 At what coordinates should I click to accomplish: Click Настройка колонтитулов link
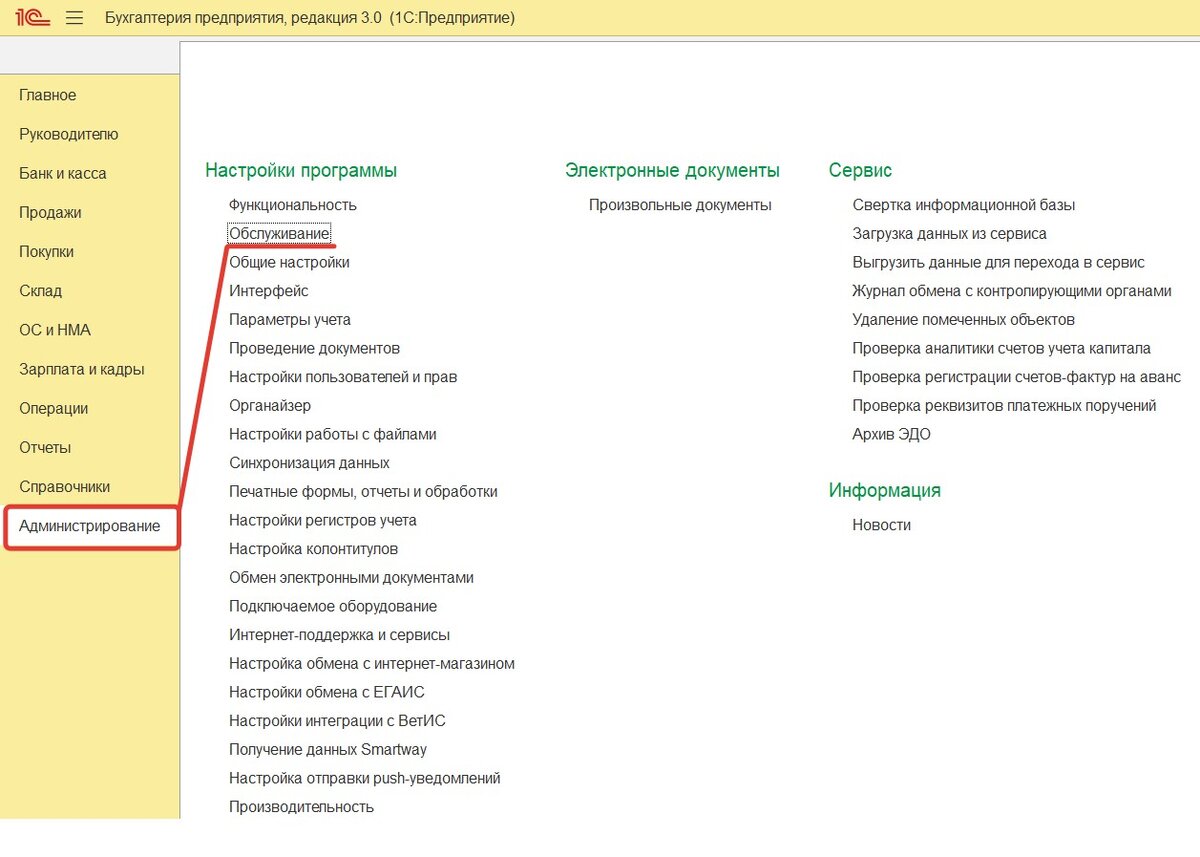[314, 549]
